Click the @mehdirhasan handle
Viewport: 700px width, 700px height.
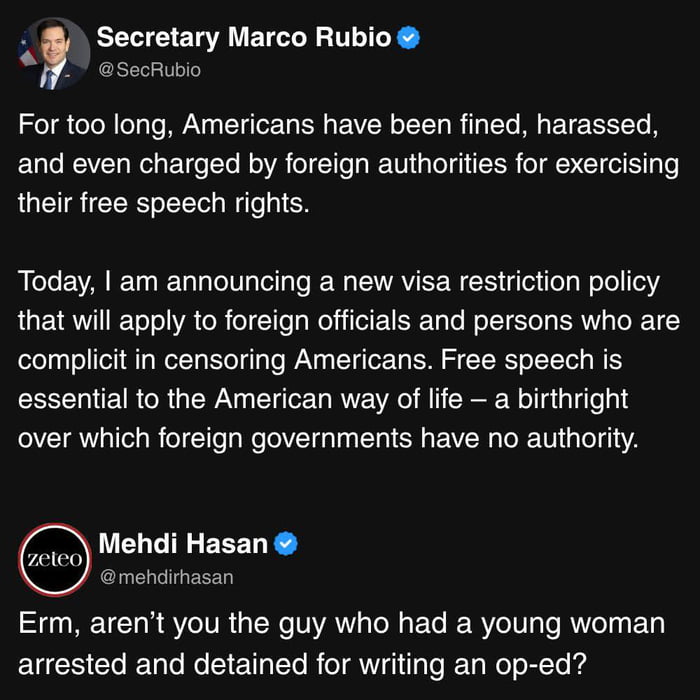click(x=165, y=575)
